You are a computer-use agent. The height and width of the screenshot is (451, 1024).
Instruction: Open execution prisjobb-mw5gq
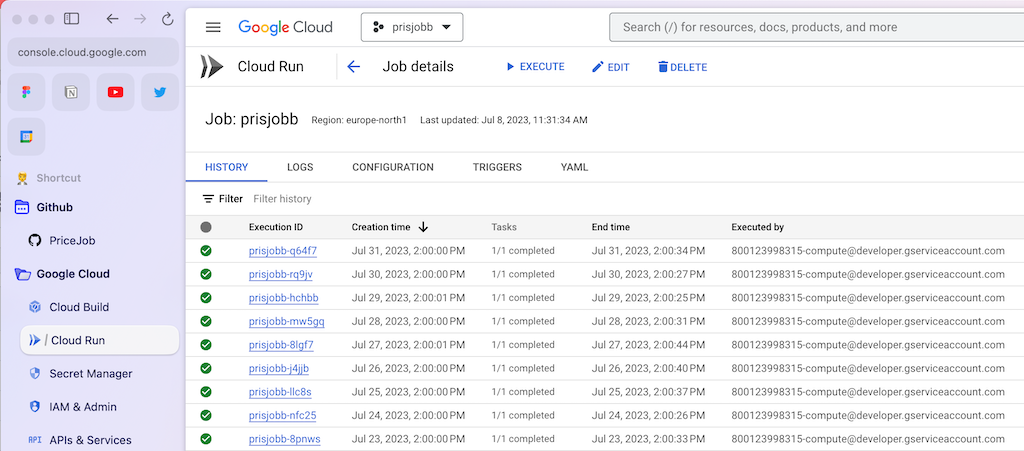click(287, 321)
